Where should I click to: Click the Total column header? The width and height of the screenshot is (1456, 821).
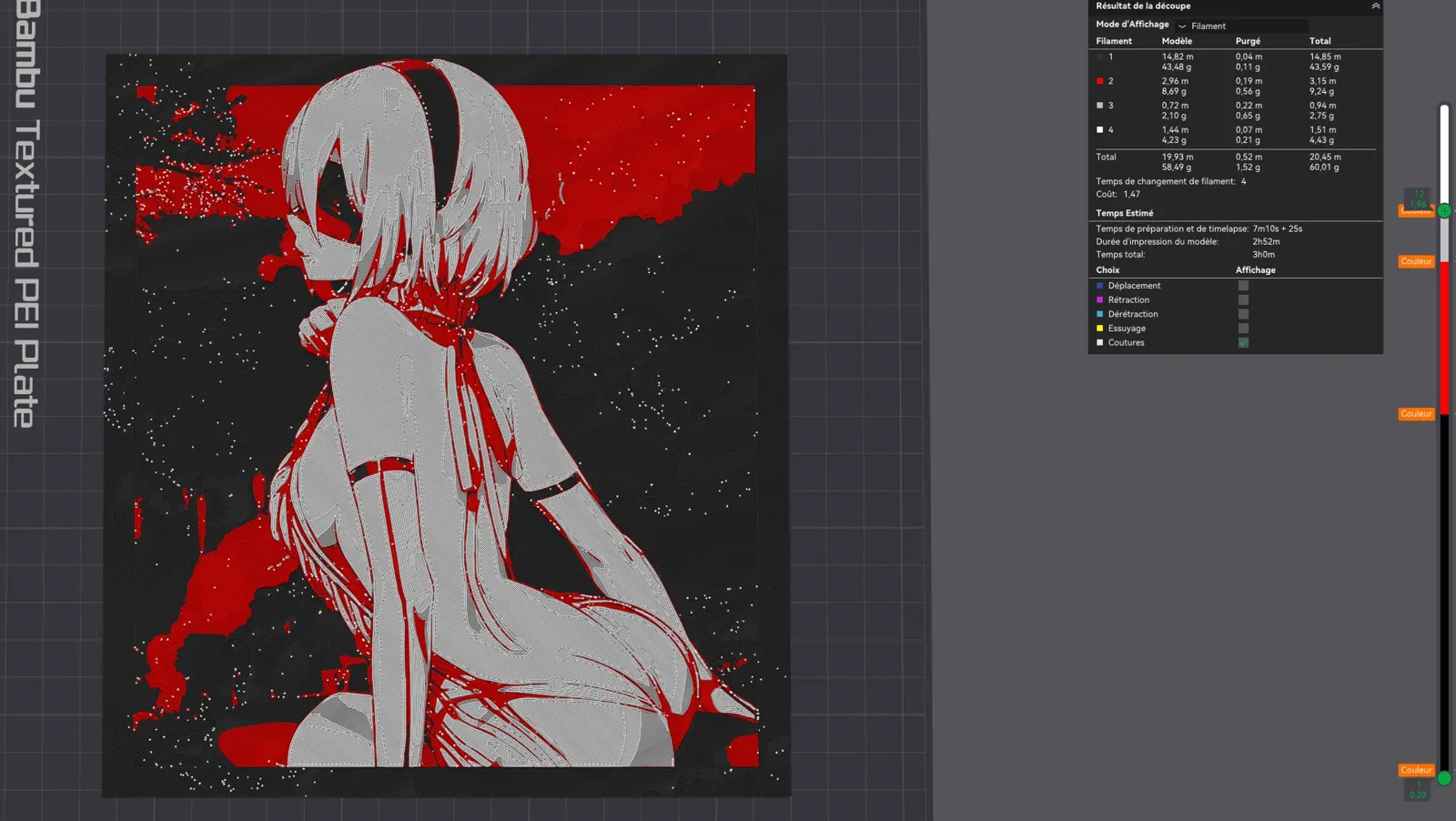[x=1319, y=41]
